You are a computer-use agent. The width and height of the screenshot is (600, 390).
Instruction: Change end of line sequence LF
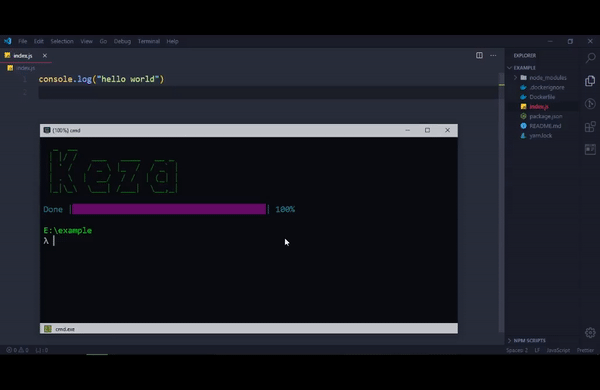(537, 350)
